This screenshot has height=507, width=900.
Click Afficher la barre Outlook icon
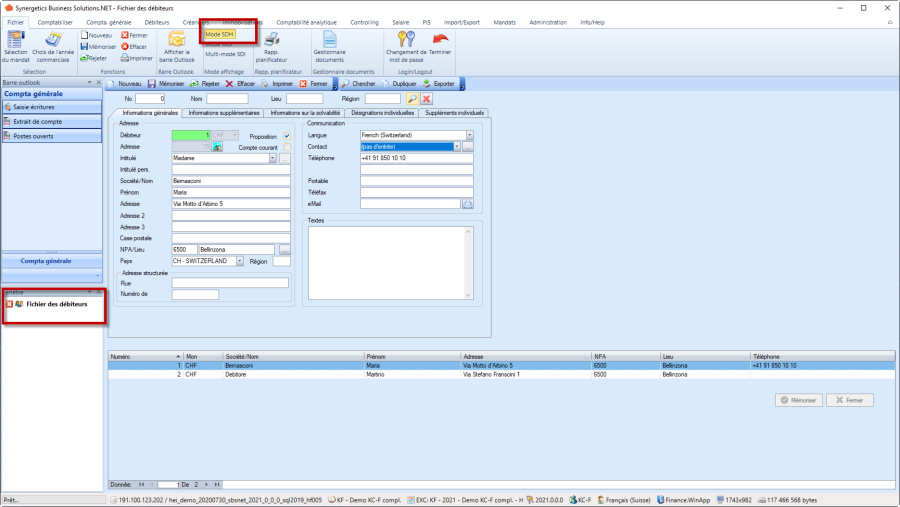[x=176, y=41]
